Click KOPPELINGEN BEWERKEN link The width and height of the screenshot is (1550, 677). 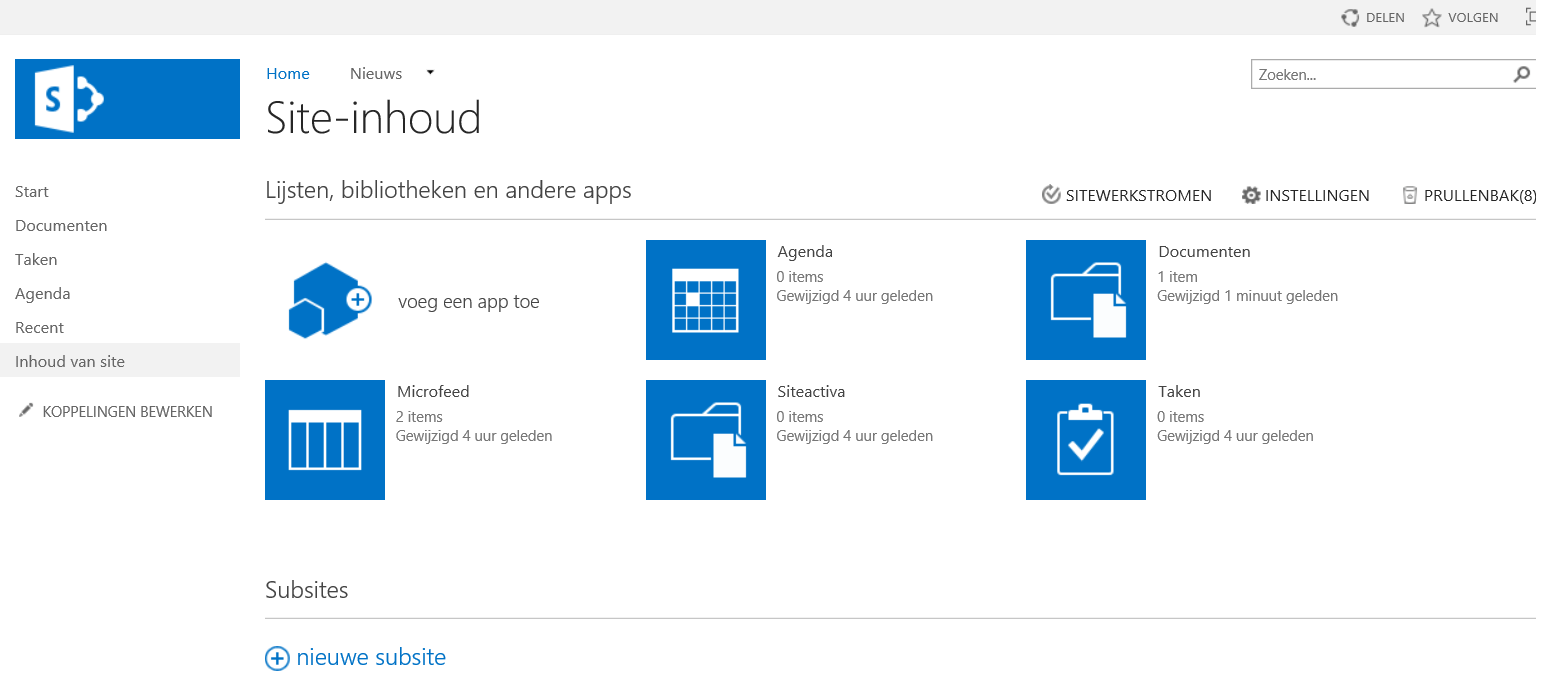pos(128,412)
